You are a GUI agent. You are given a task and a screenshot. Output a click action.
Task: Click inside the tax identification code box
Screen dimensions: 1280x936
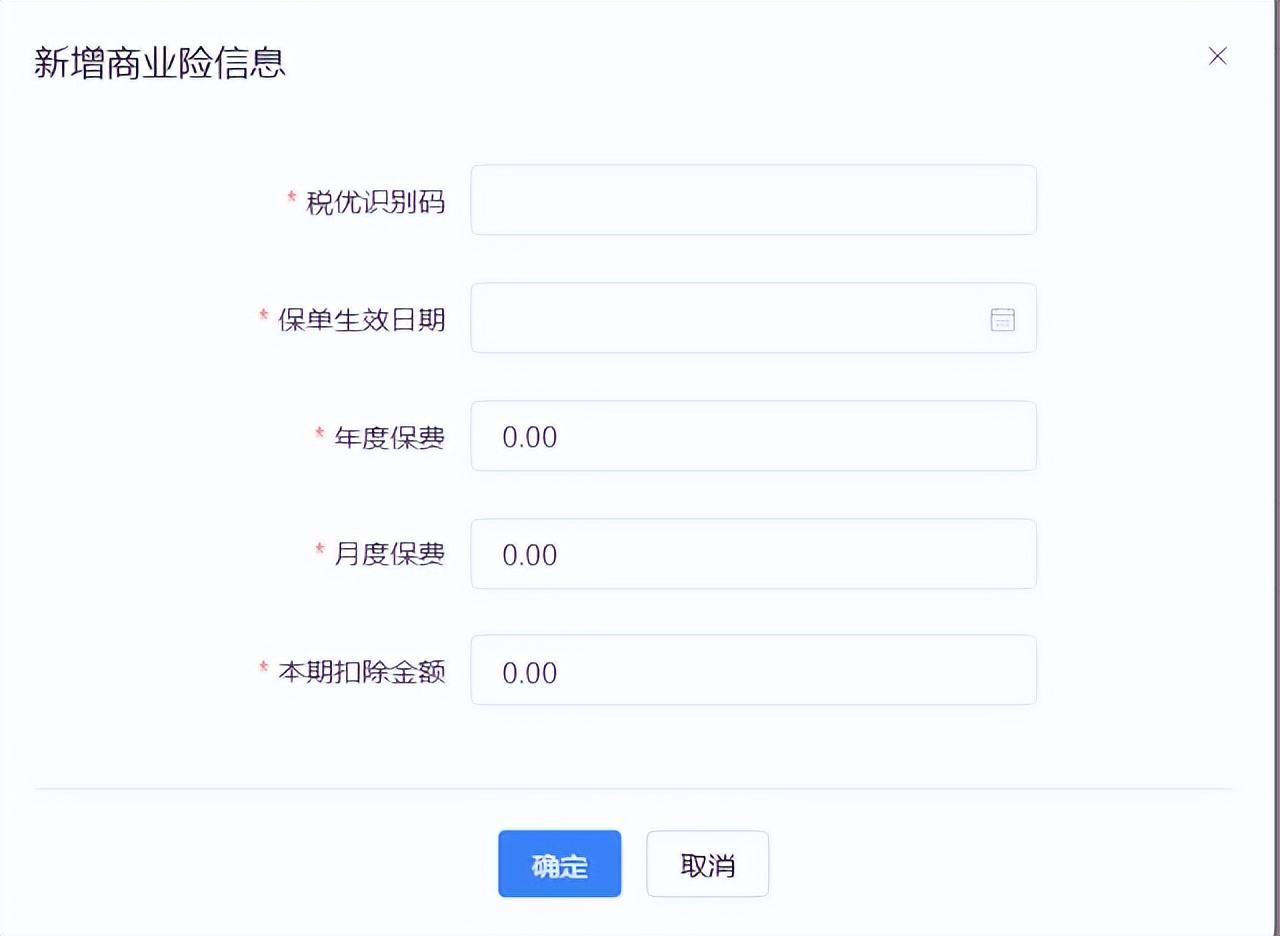pyautogui.click(x=753, y=199)
